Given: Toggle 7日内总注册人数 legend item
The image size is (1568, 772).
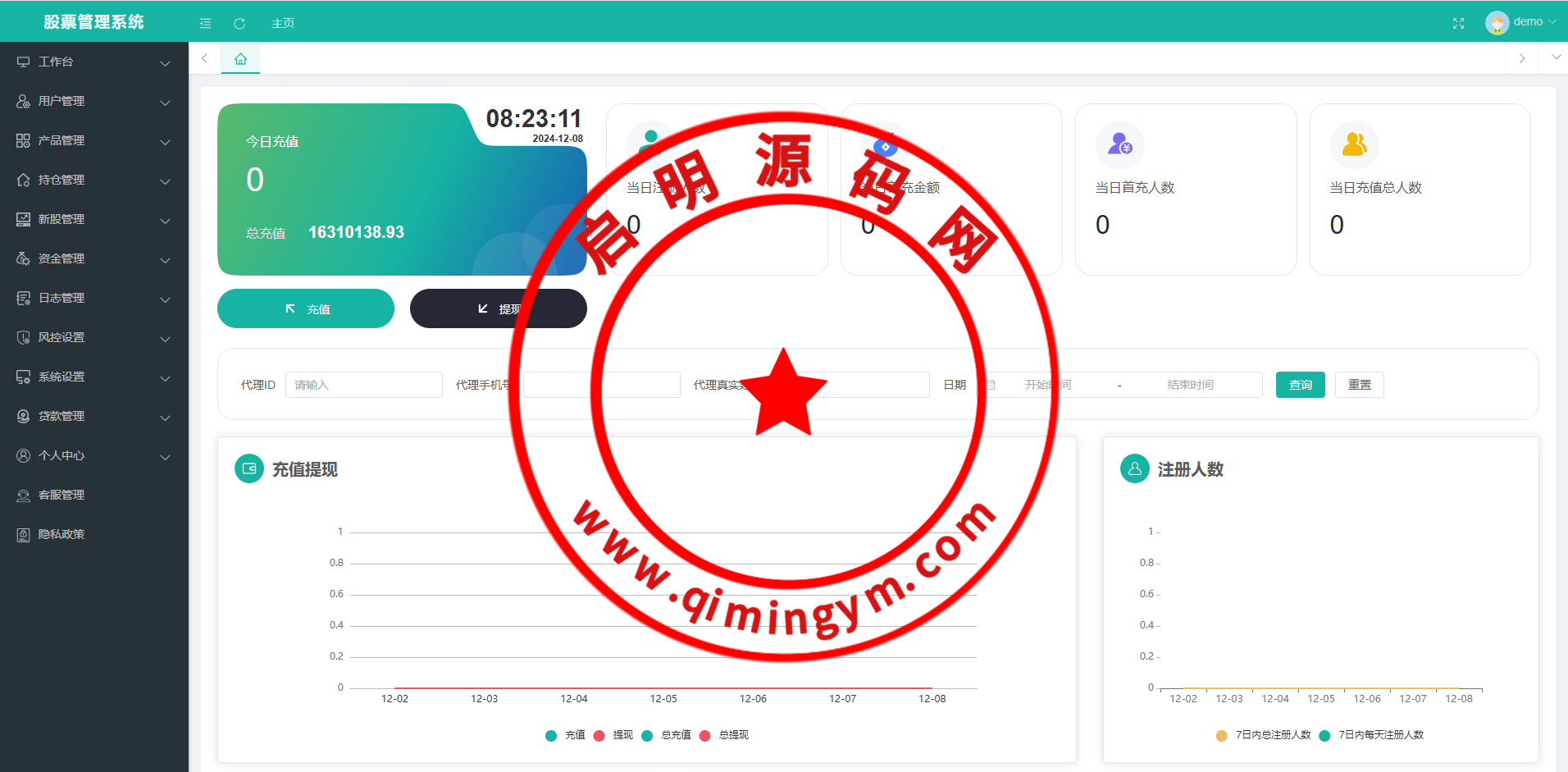Looking at the screenshot, I should pyautogui.click(x=1264, y=735).
